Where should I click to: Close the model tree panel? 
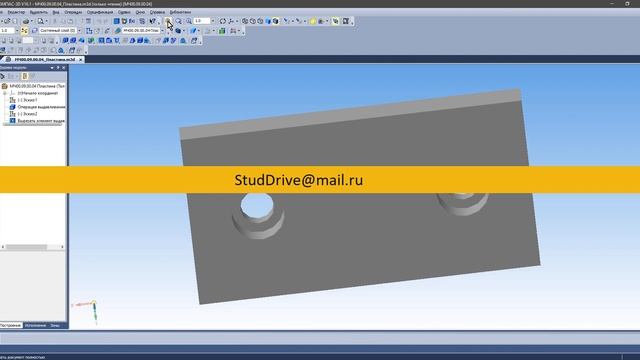64,68
